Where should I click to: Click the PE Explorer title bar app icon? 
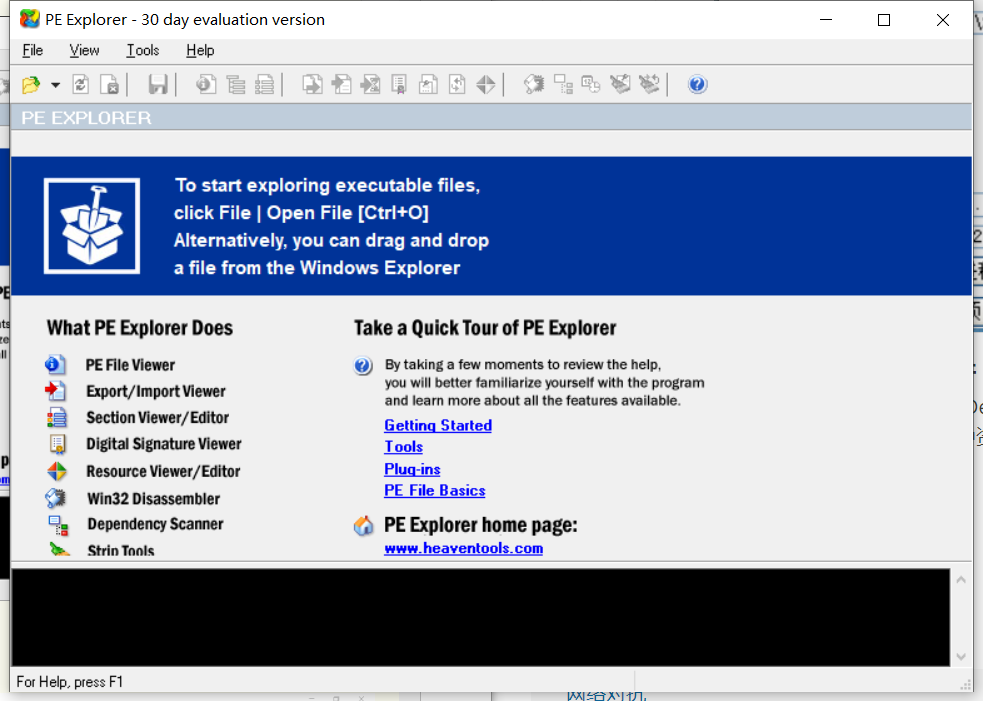click(x=29, y=19)
